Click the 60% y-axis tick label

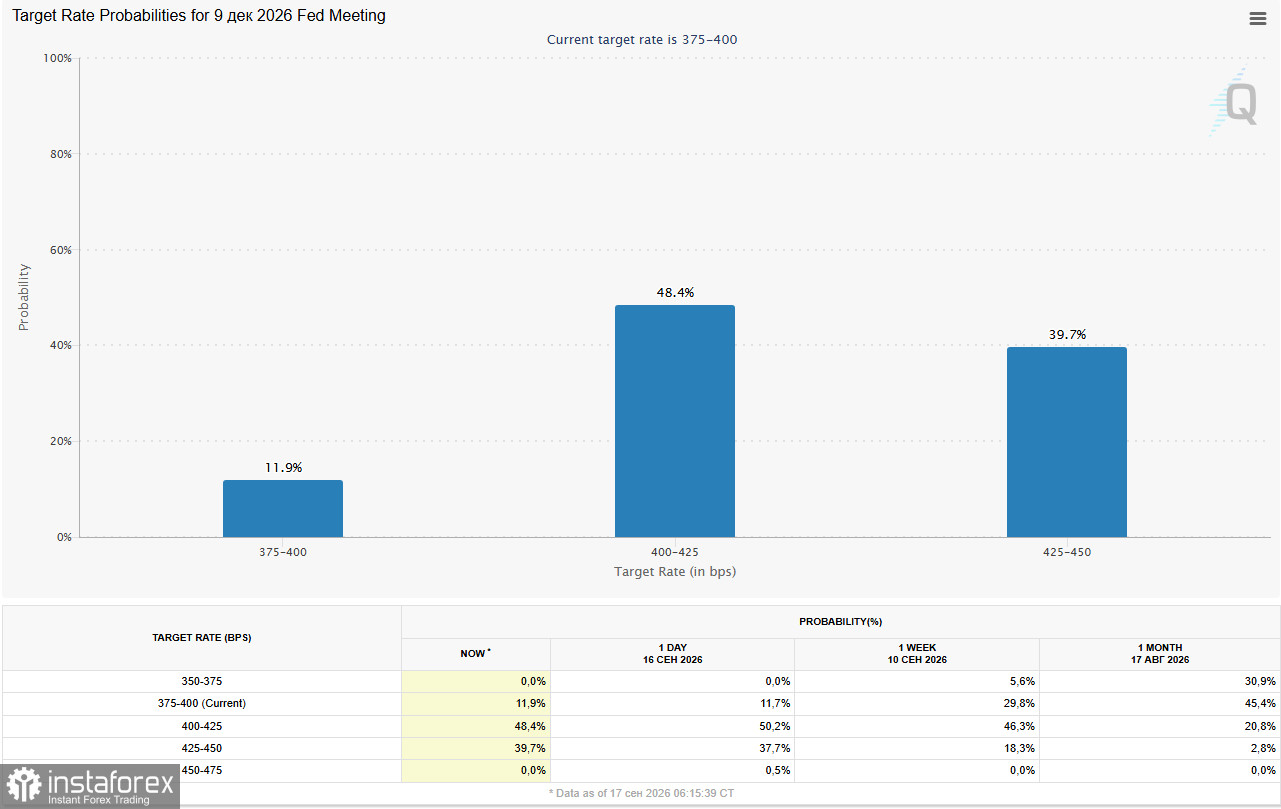(60, 250)
